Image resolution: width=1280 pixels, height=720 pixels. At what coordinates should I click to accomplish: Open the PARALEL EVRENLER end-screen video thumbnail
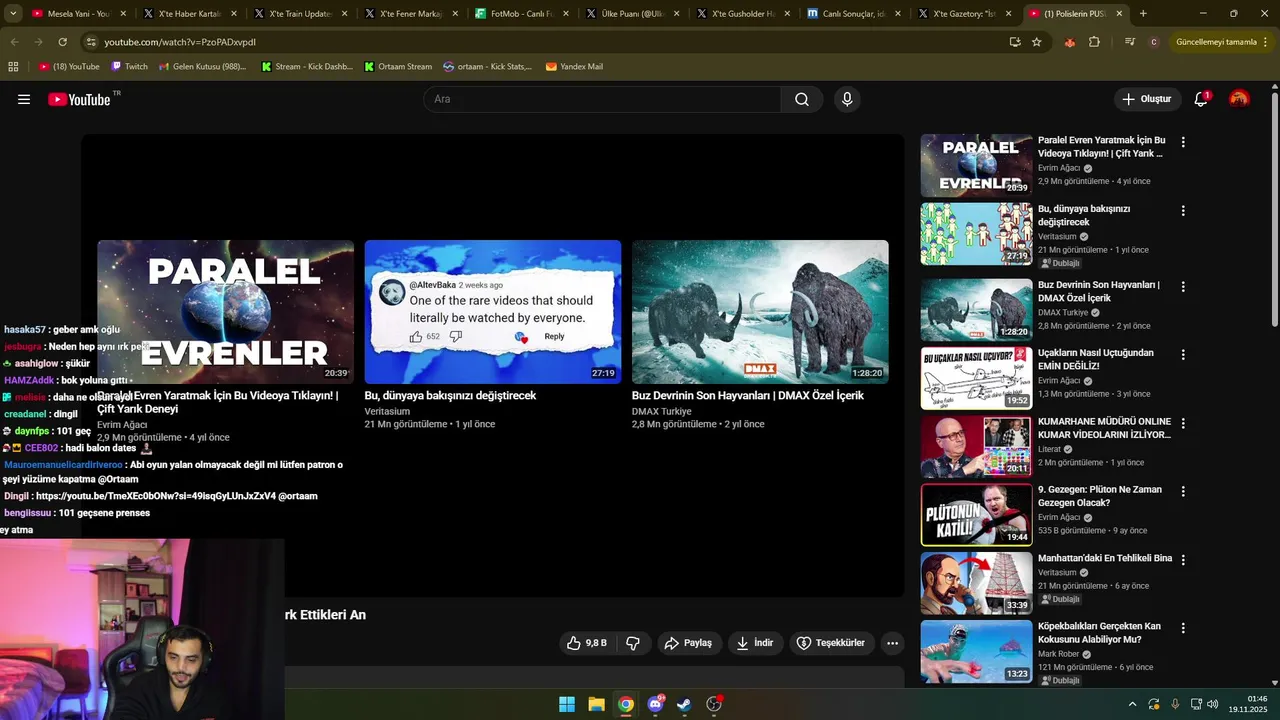(225, 311)
